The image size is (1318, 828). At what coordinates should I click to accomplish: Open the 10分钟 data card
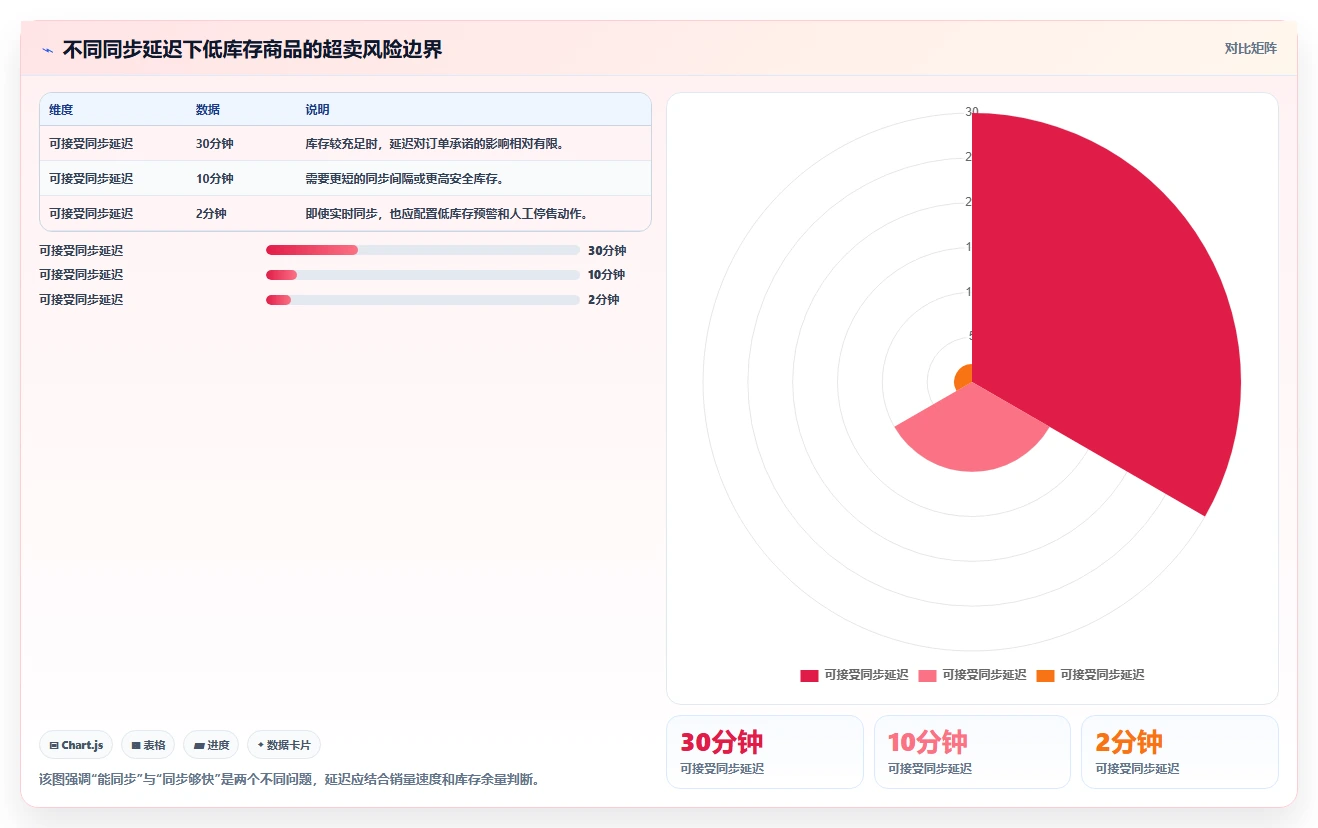(x=972, y=752)
